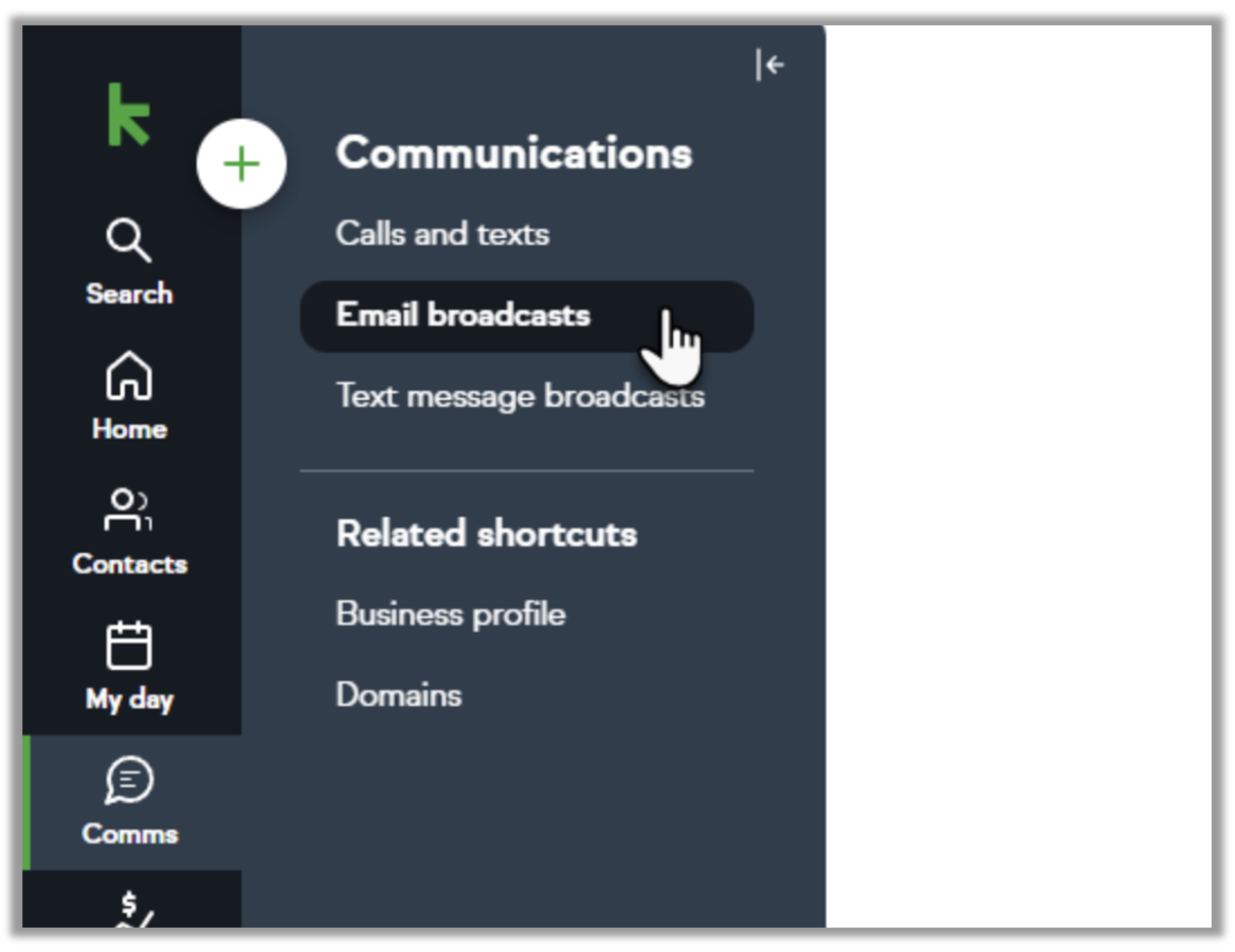This screenshot has width=1235, height=952.
Task: Collapse the Communications panel with arrow icon
Action: point(770,65)
